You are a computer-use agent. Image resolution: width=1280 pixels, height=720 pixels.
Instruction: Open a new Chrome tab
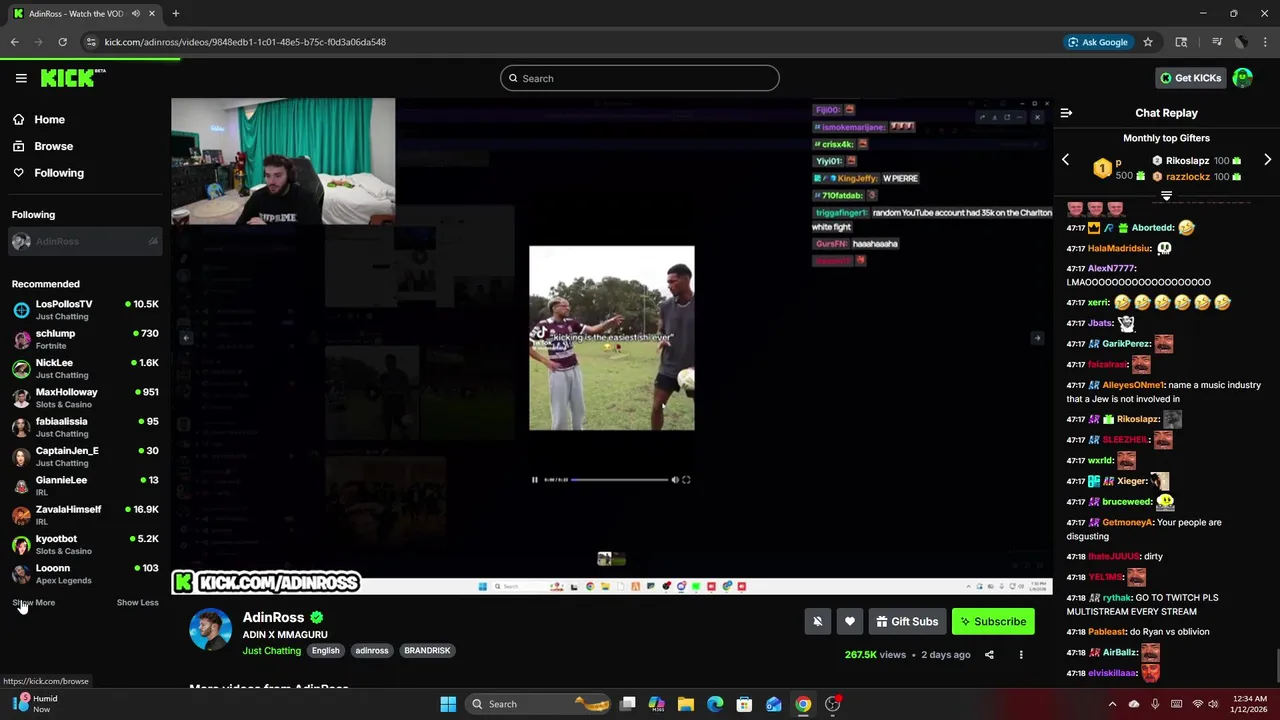pyautogui.click(x=175, y=14)
